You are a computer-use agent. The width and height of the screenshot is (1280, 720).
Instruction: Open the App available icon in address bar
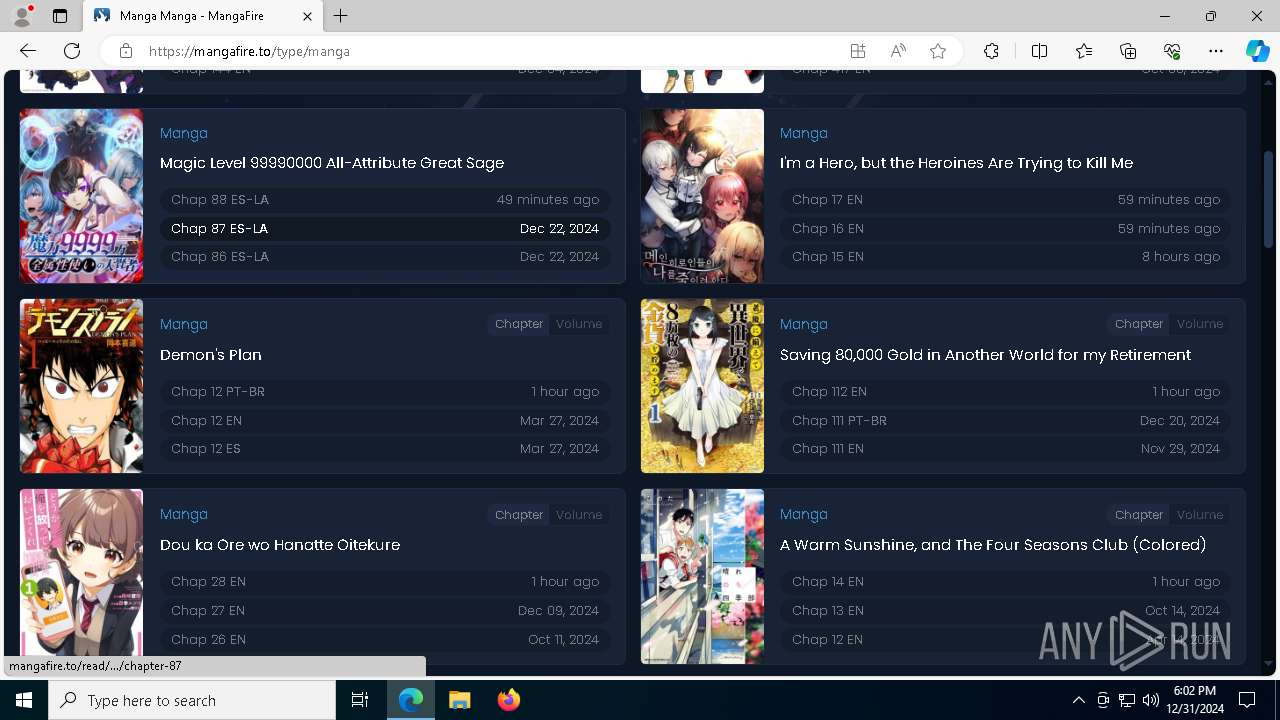[x=858, y=51]
